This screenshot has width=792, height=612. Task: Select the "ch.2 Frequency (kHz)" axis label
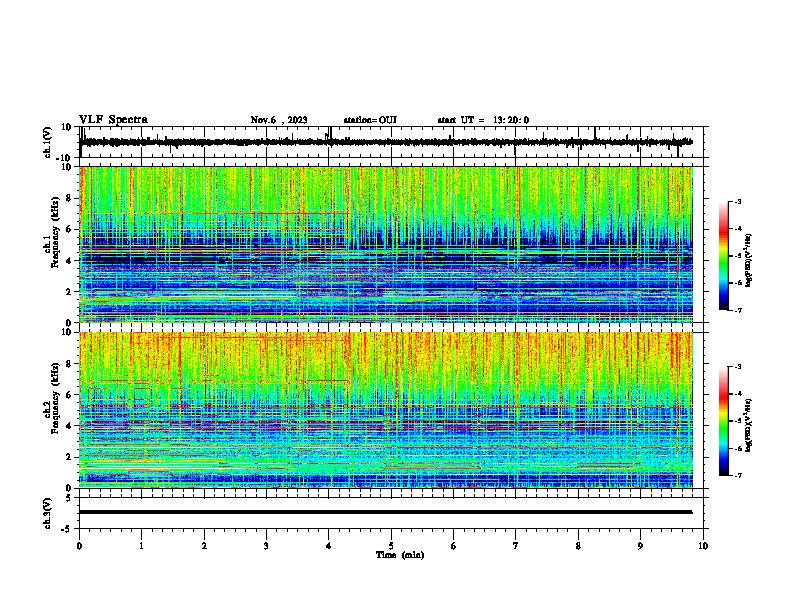tap(51, 398)
